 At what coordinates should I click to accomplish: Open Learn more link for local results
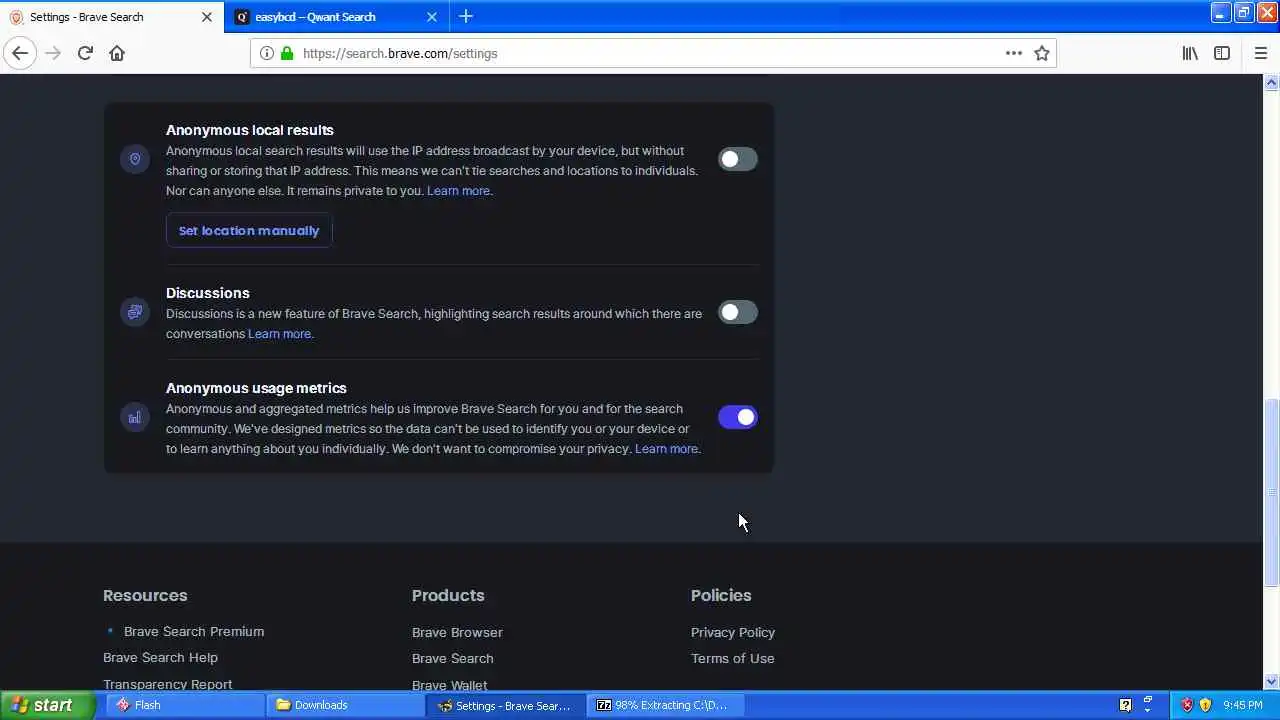(x=459, y=191)
